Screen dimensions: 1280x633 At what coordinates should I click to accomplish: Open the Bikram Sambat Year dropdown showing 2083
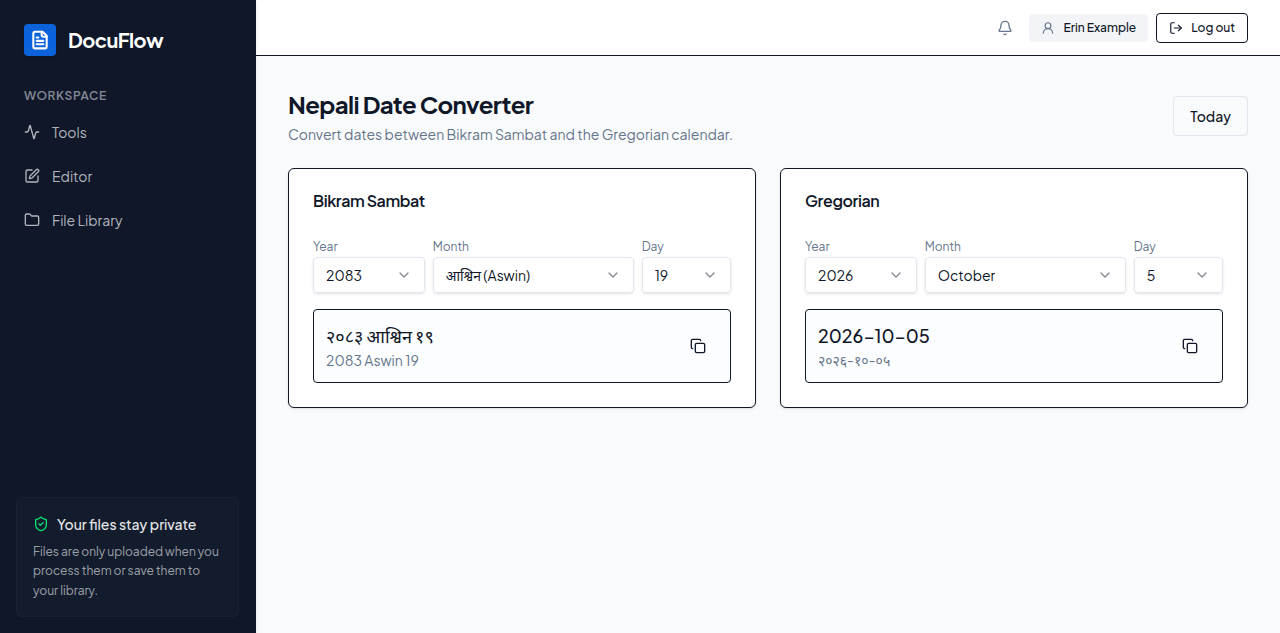369,275
